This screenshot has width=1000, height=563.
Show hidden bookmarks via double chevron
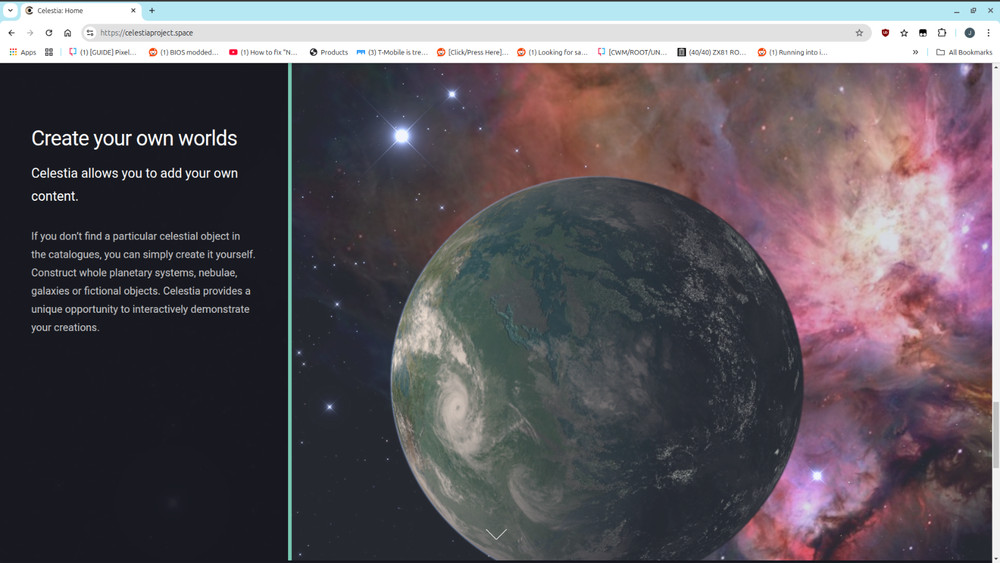915,52
